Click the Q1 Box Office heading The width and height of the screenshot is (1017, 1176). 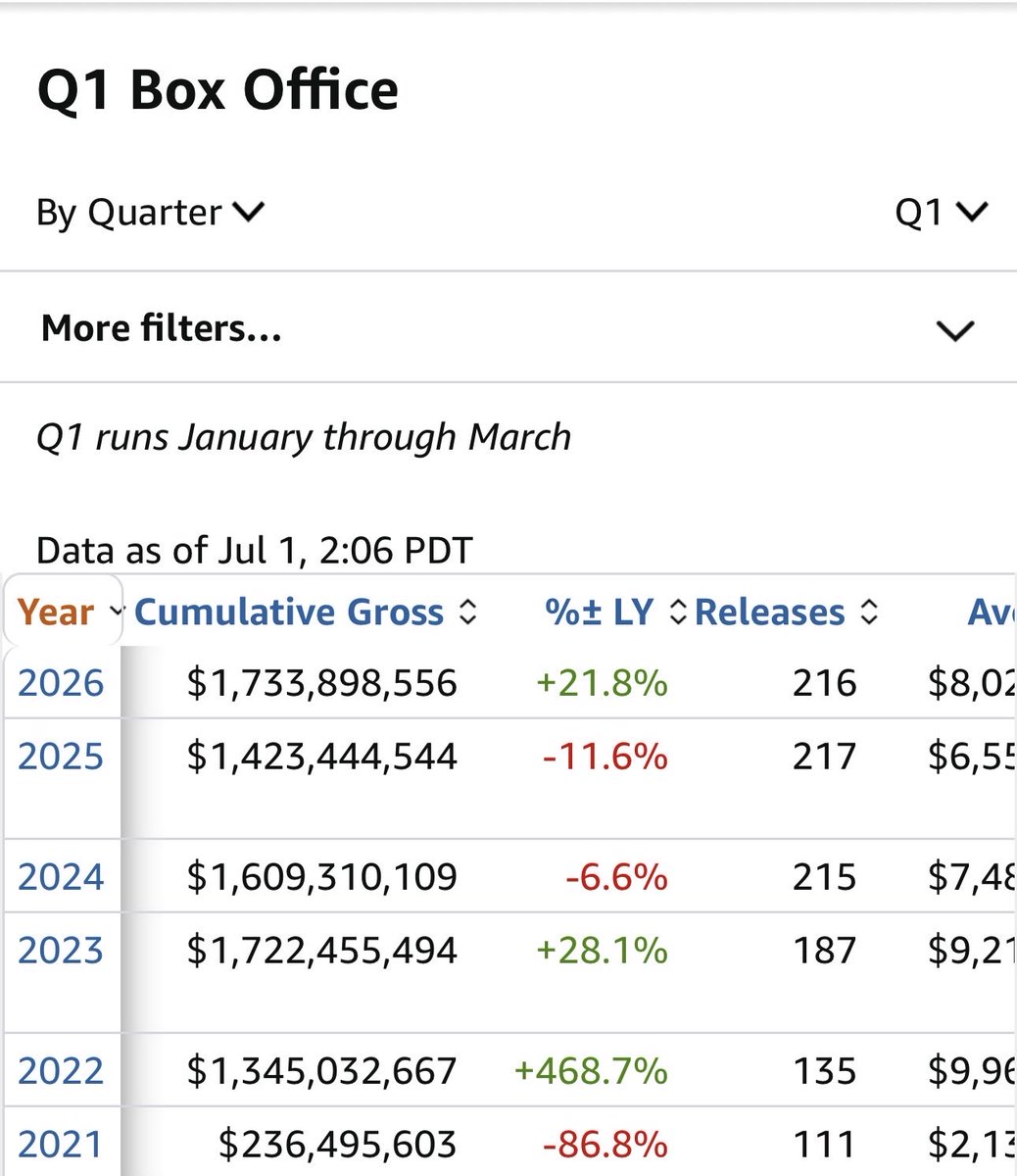pos(218,90)
